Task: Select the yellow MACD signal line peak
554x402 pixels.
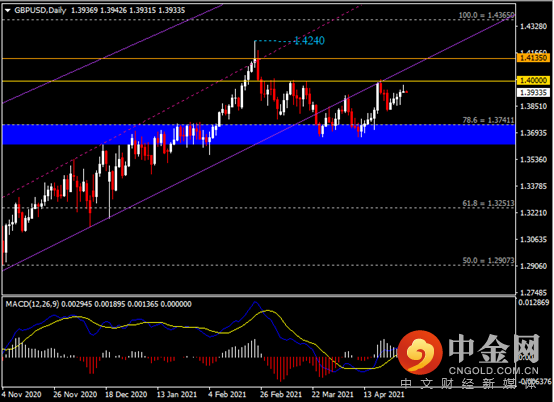Action: pos(268,311)
